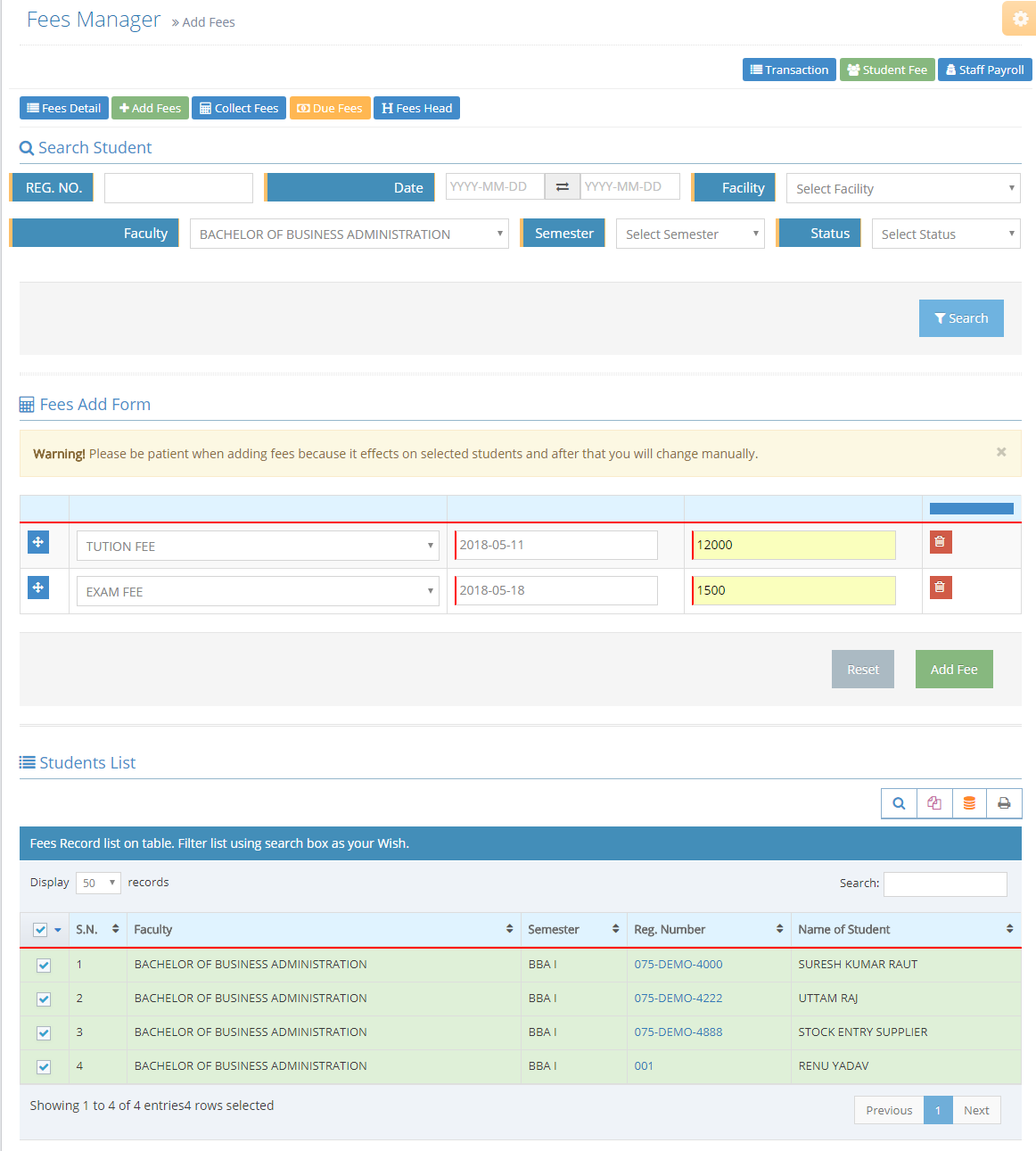Image resolution: width=1036 pixels, height=1151 pixels.
Task: Click the move handle on TUTION FEE row
Action: 38,542
